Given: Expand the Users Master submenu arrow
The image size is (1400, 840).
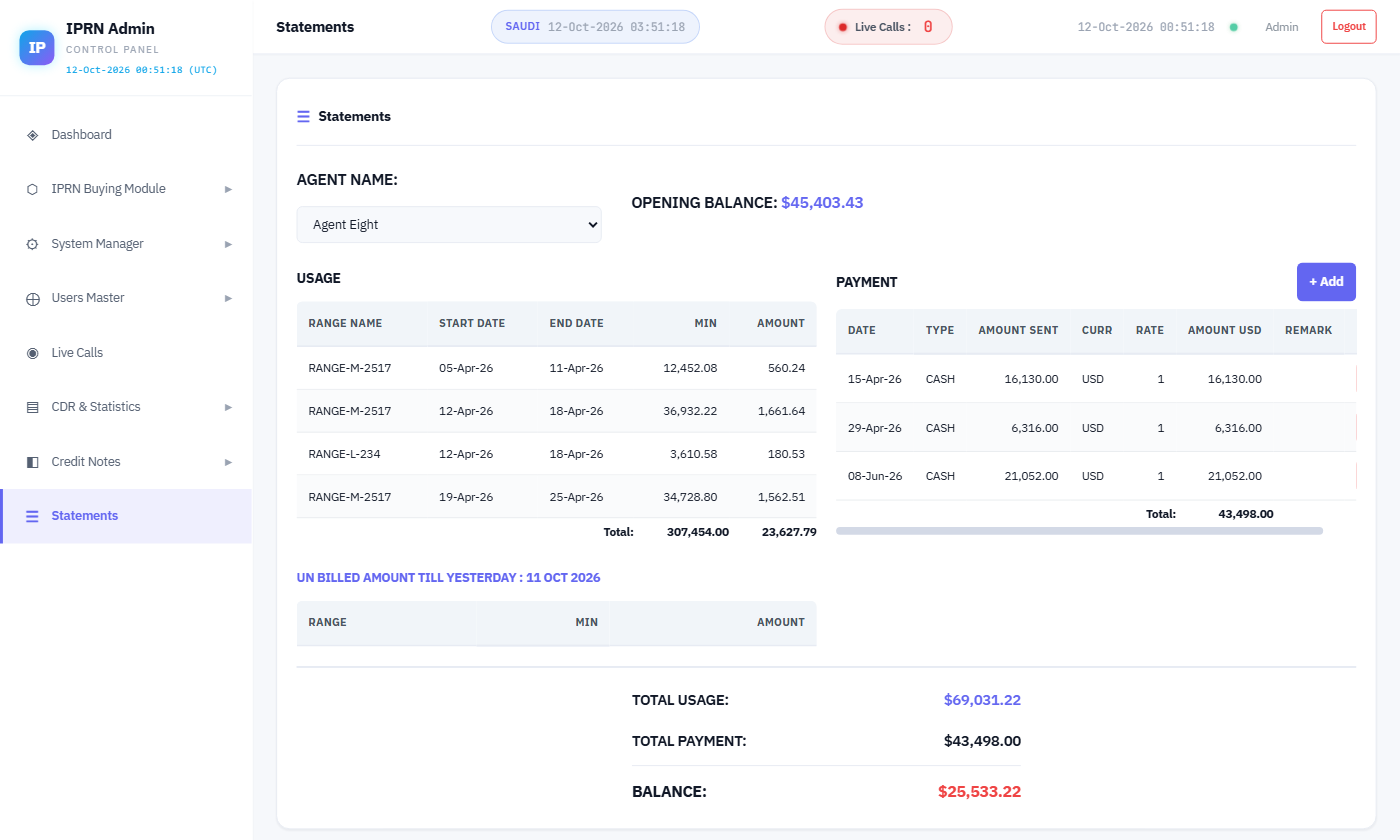Looking at the screenshot, I should [228, 298].
